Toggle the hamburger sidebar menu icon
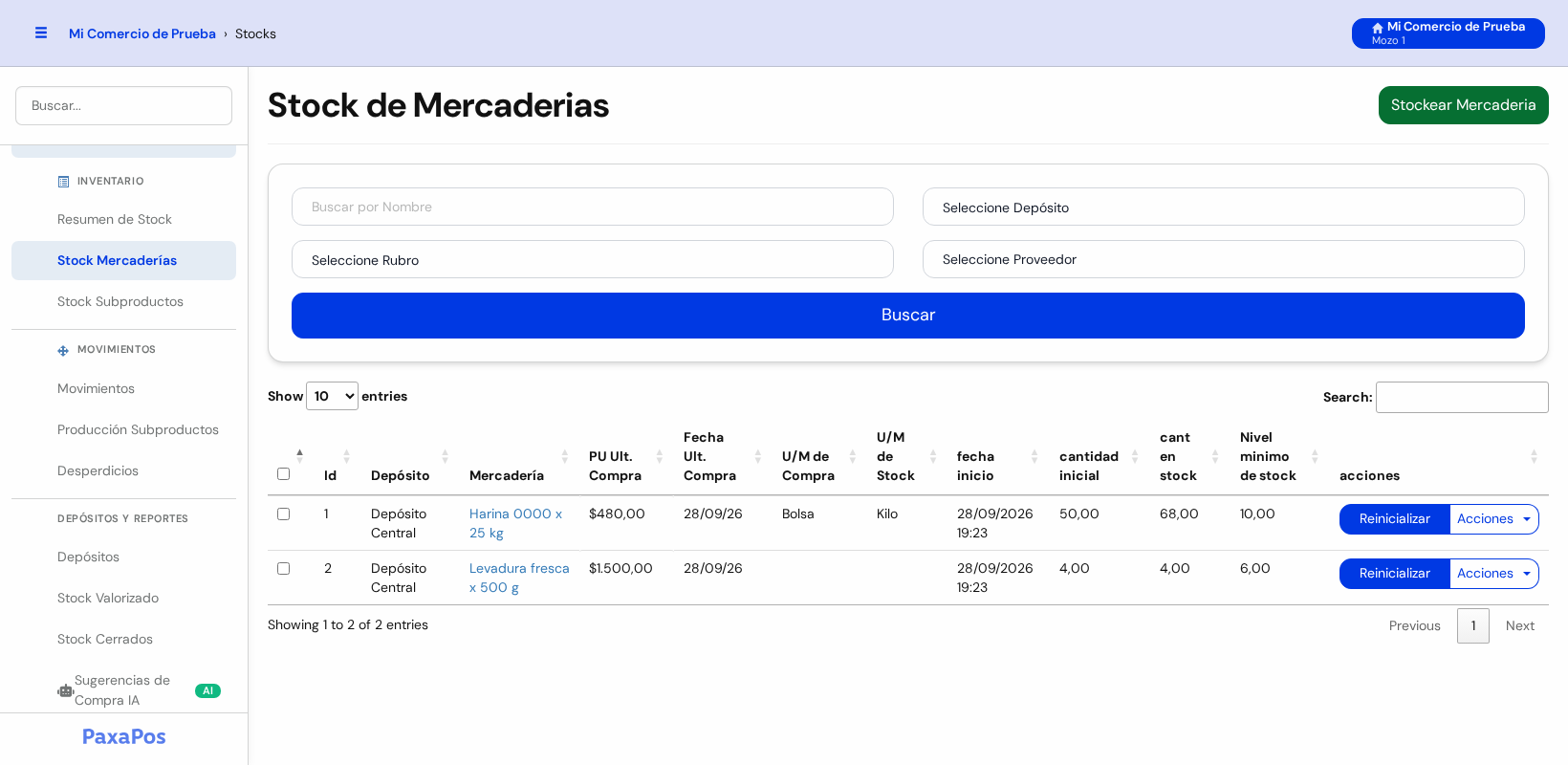This screenshot has height=765, width=1568. tap(41, 33)
